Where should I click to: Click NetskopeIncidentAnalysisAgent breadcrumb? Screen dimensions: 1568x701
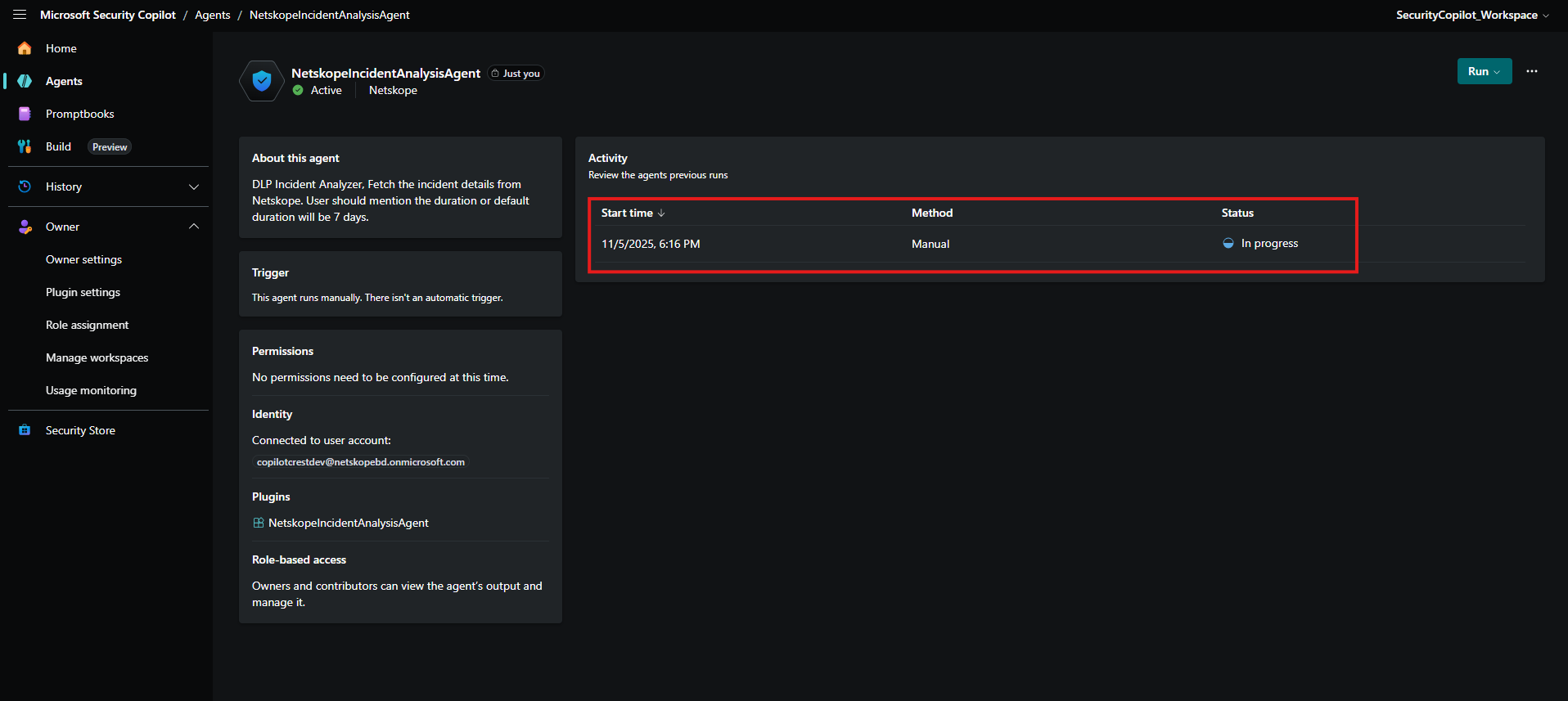pos(330,15)
